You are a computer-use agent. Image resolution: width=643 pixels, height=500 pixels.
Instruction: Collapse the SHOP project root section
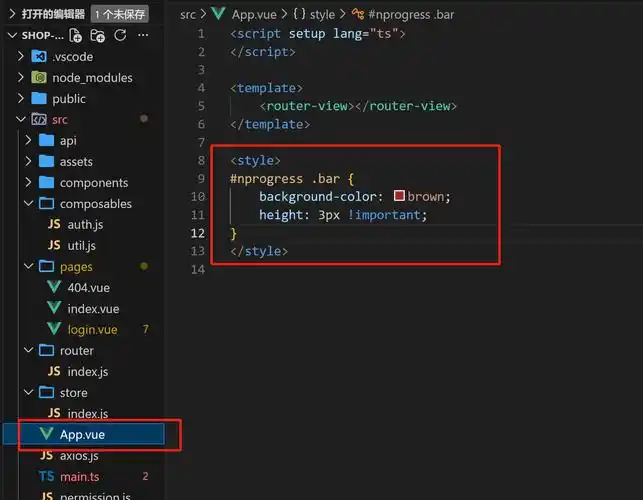pyautogui.click(x=12, y=35)
